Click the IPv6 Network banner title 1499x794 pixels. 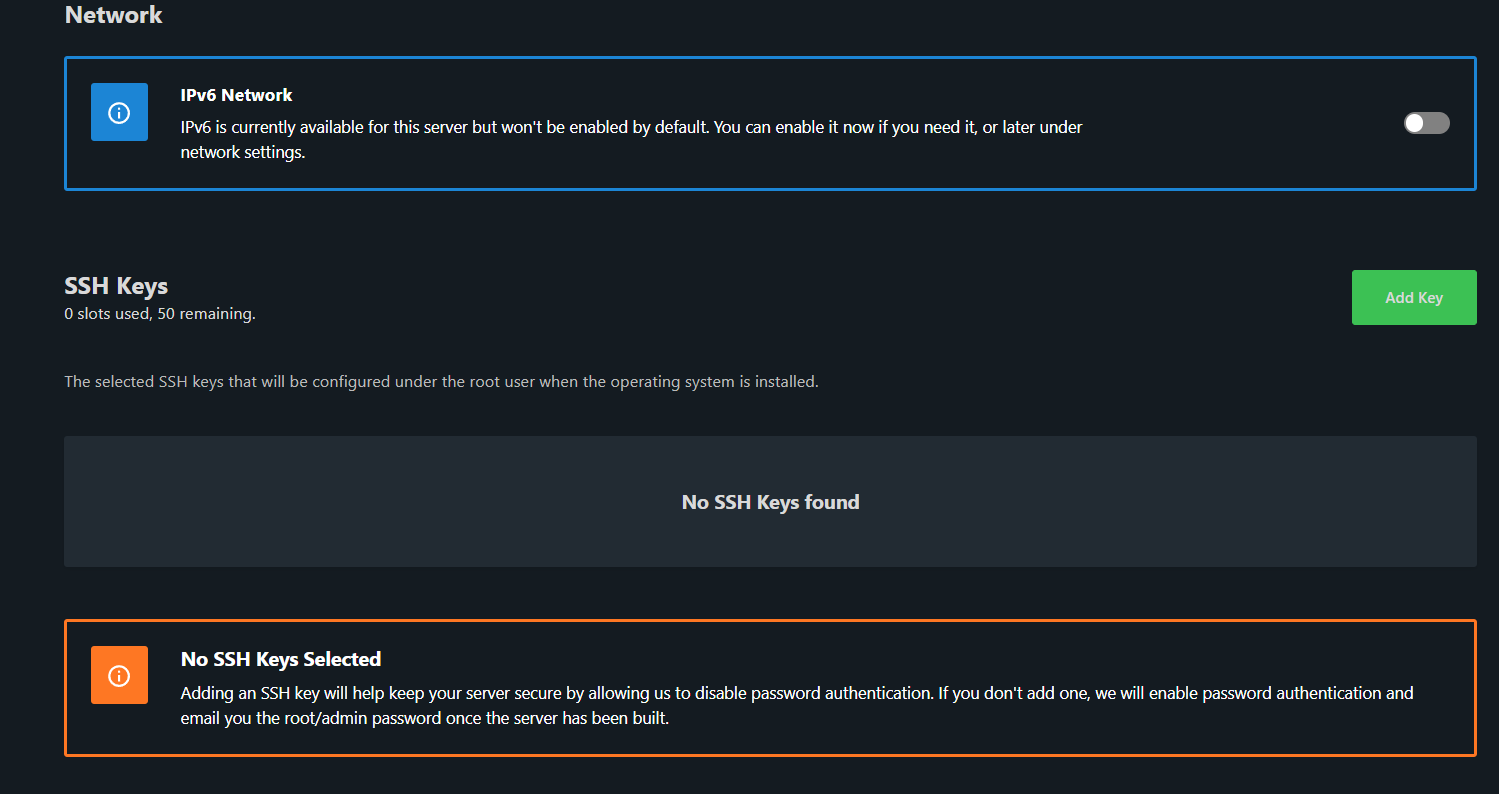click(236, 95)
